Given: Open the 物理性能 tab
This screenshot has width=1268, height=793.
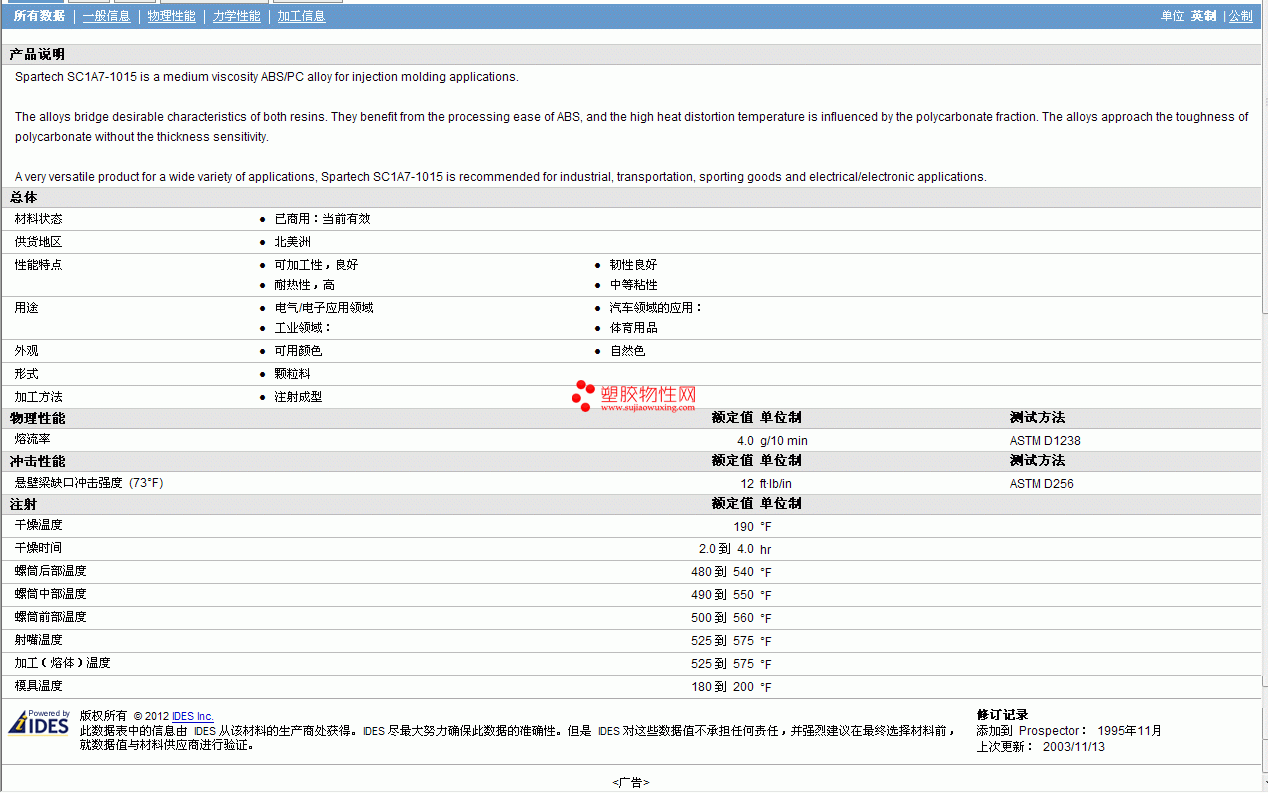Looking at the screenshot, I should 171,16.
